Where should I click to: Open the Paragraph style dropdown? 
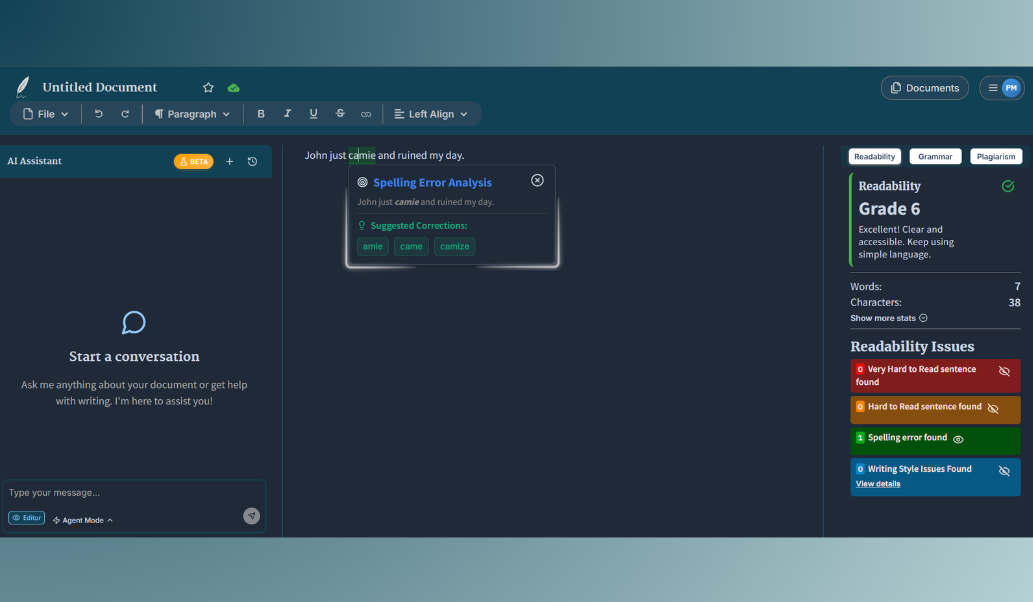192,113
